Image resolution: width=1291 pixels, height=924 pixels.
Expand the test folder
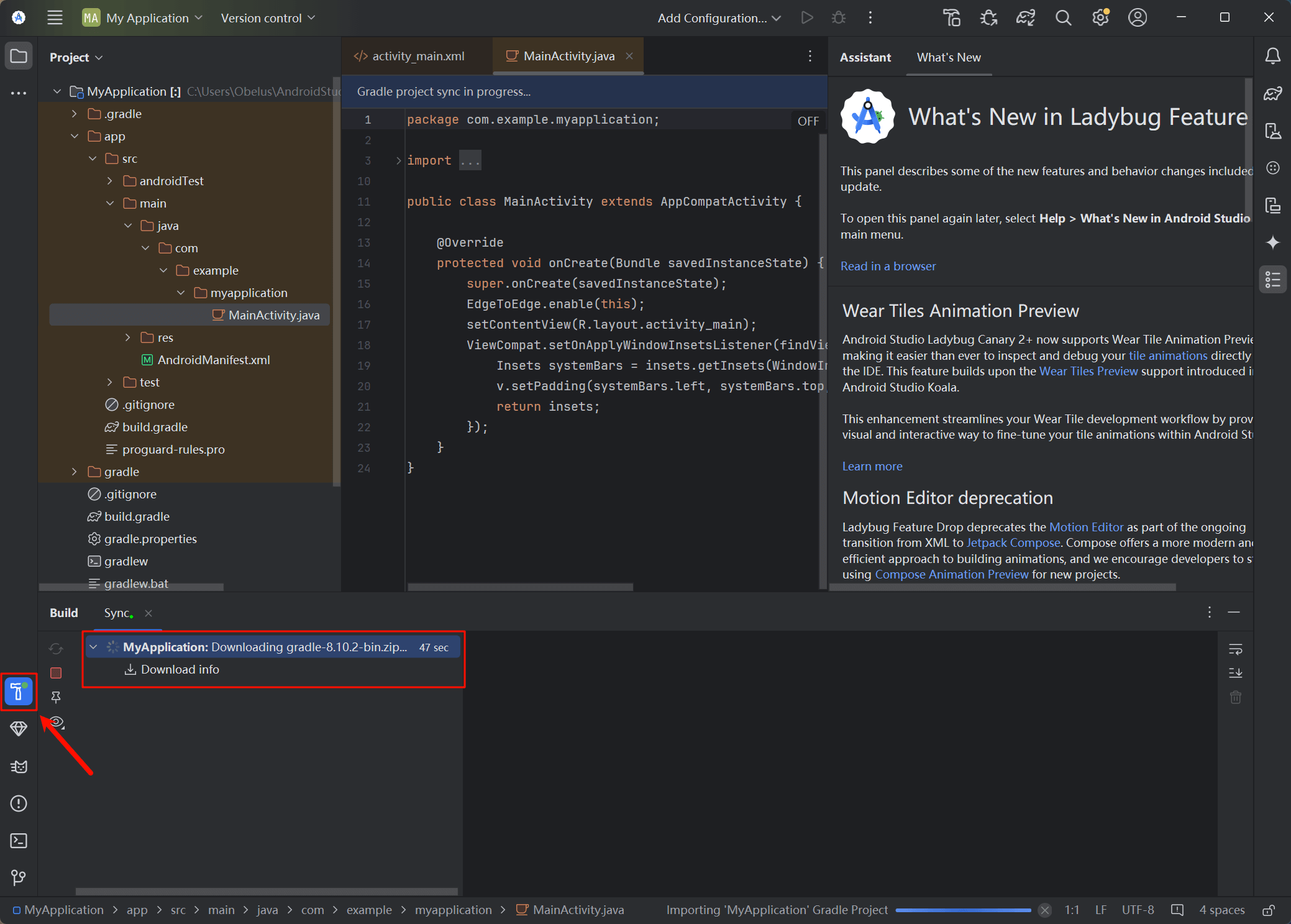[110, 382]
